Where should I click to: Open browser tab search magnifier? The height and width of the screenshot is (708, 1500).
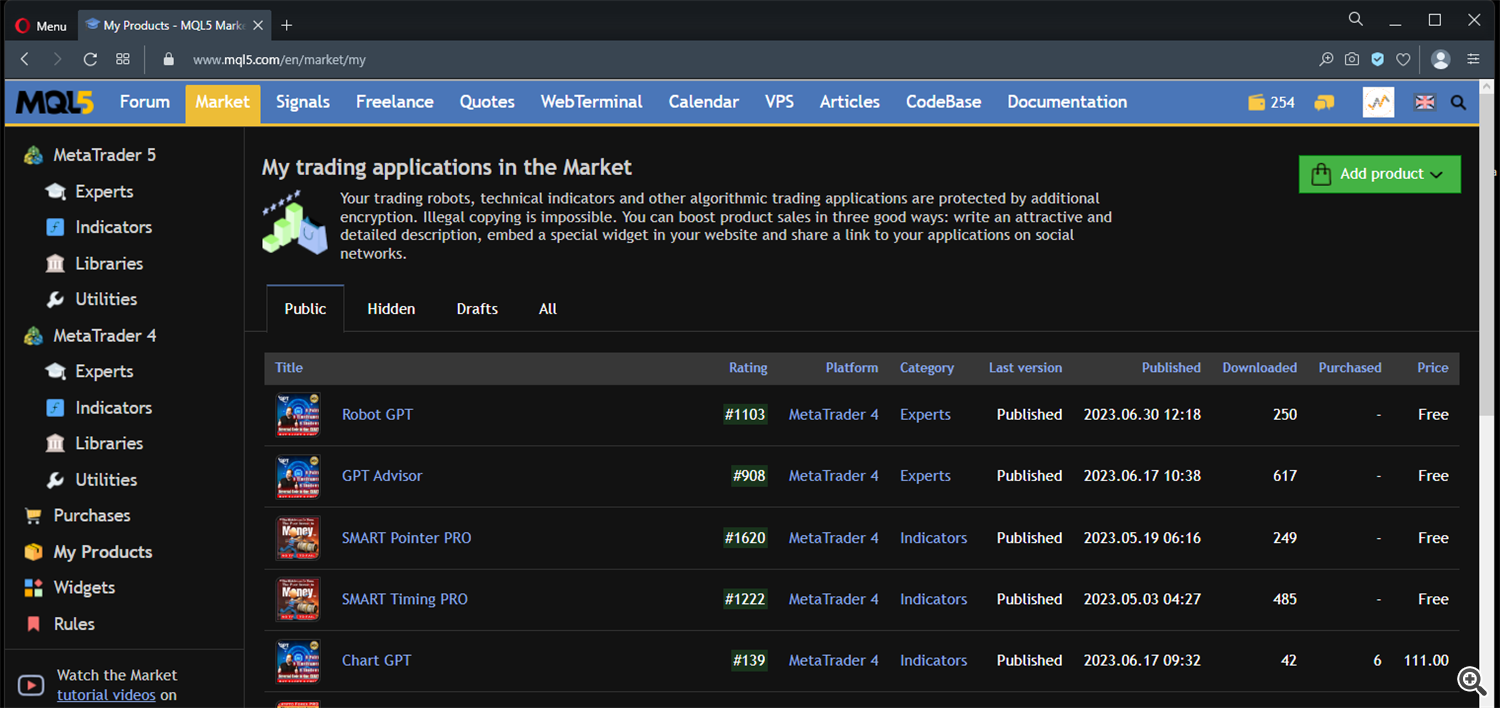(1356, 19)
